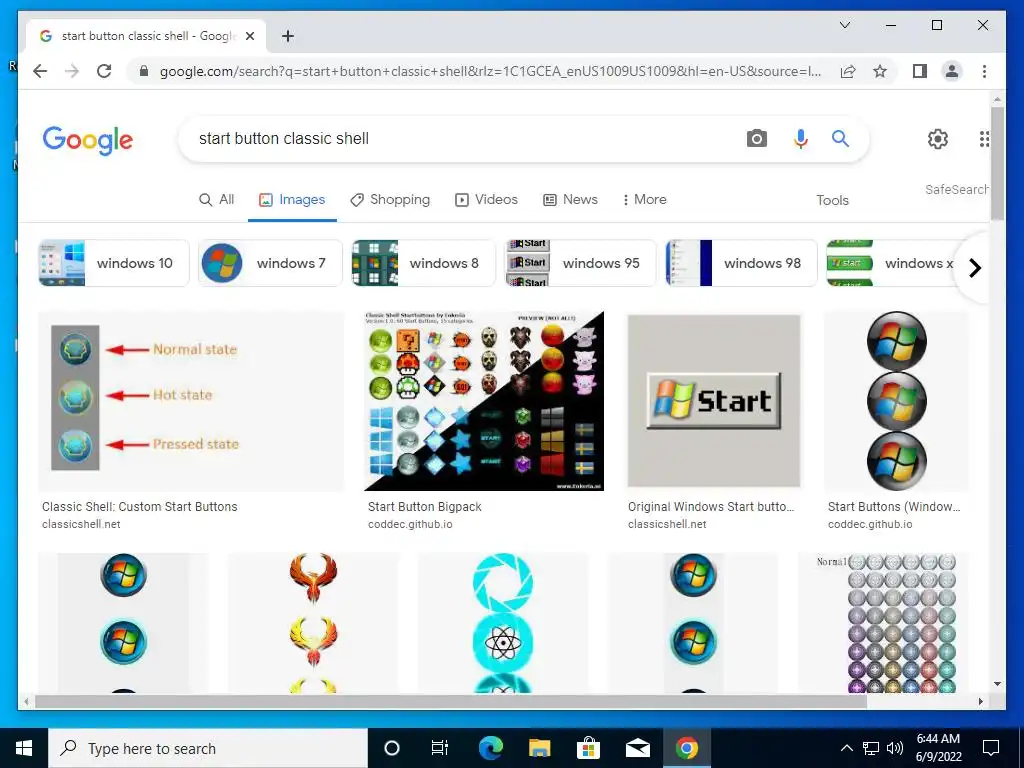
Task: Open Microsoft Store from the taskbar
Action: (x=588, y=748)
